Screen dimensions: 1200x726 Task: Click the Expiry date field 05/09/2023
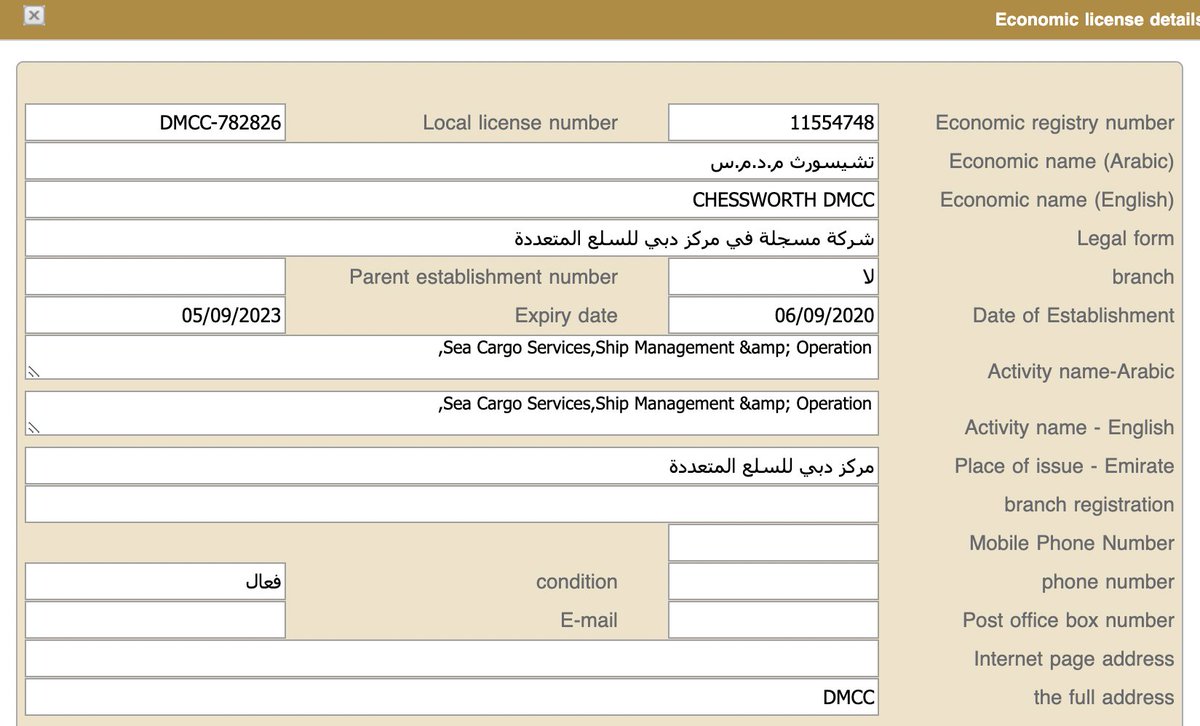coord(155,315)
